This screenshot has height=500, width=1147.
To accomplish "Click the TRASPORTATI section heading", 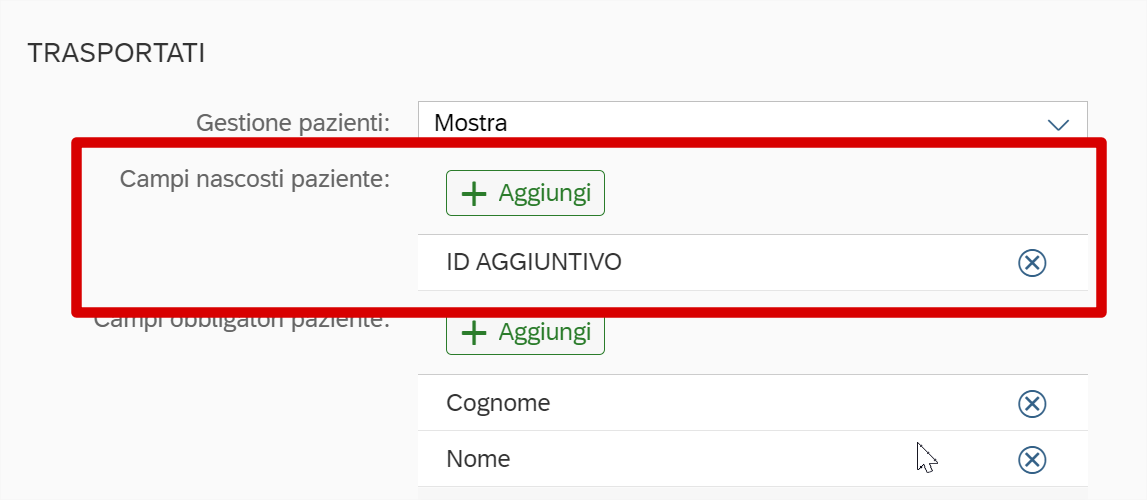I will [116, 53].
